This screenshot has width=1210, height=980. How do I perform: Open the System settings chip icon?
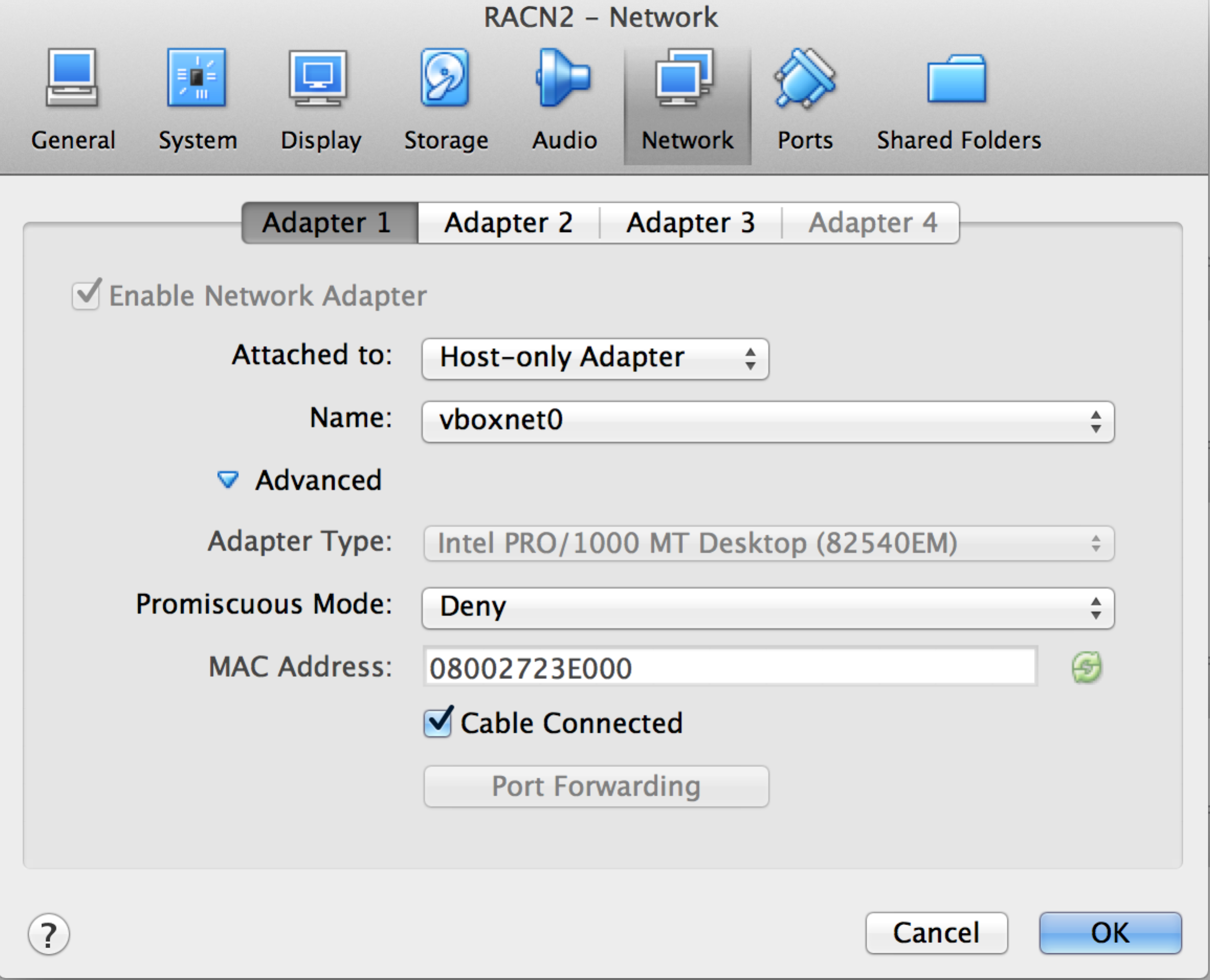[x=196, y=78]
